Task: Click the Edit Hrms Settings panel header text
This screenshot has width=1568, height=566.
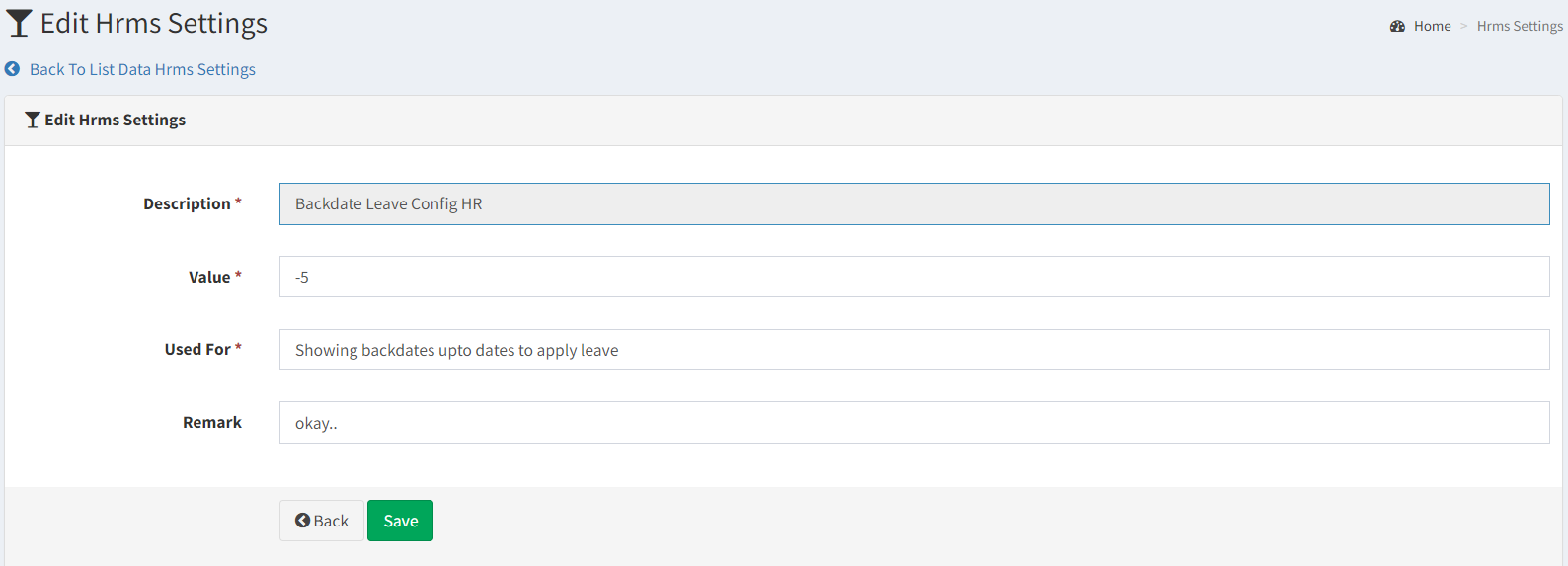Action: coord(115,120)
